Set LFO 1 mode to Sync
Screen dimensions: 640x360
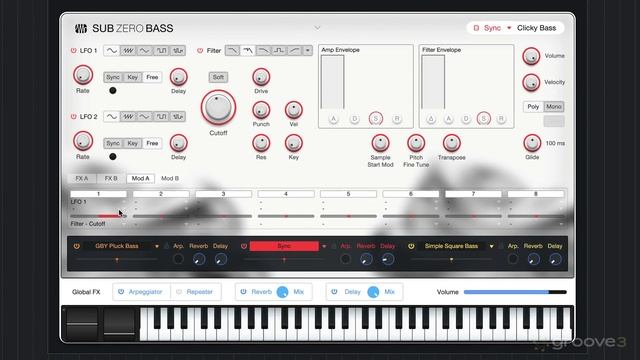113,77
